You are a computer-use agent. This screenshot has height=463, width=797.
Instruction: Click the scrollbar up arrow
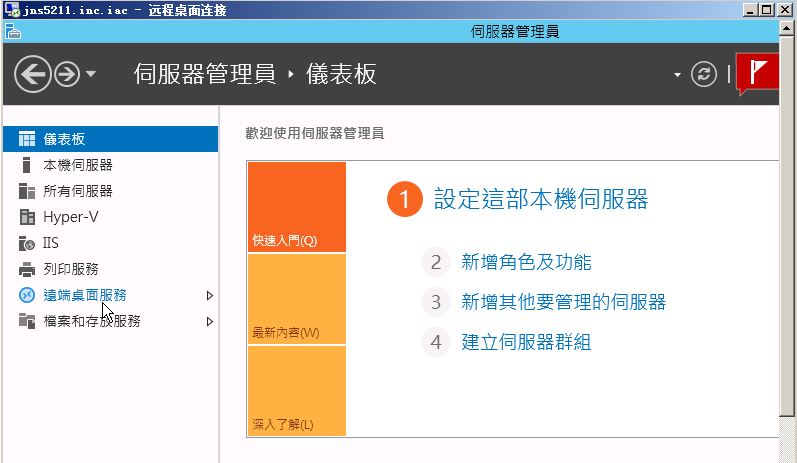[x=786, y=28]
